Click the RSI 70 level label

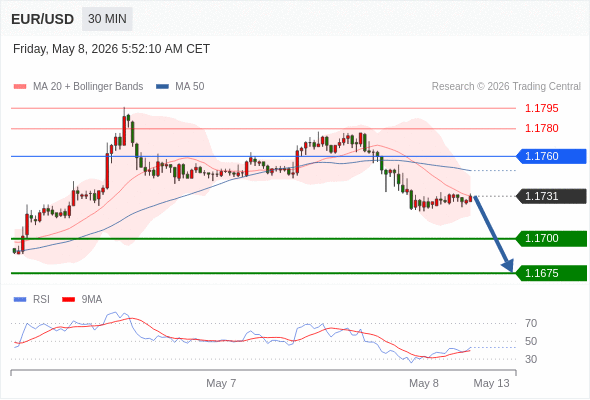coord(531,323)
